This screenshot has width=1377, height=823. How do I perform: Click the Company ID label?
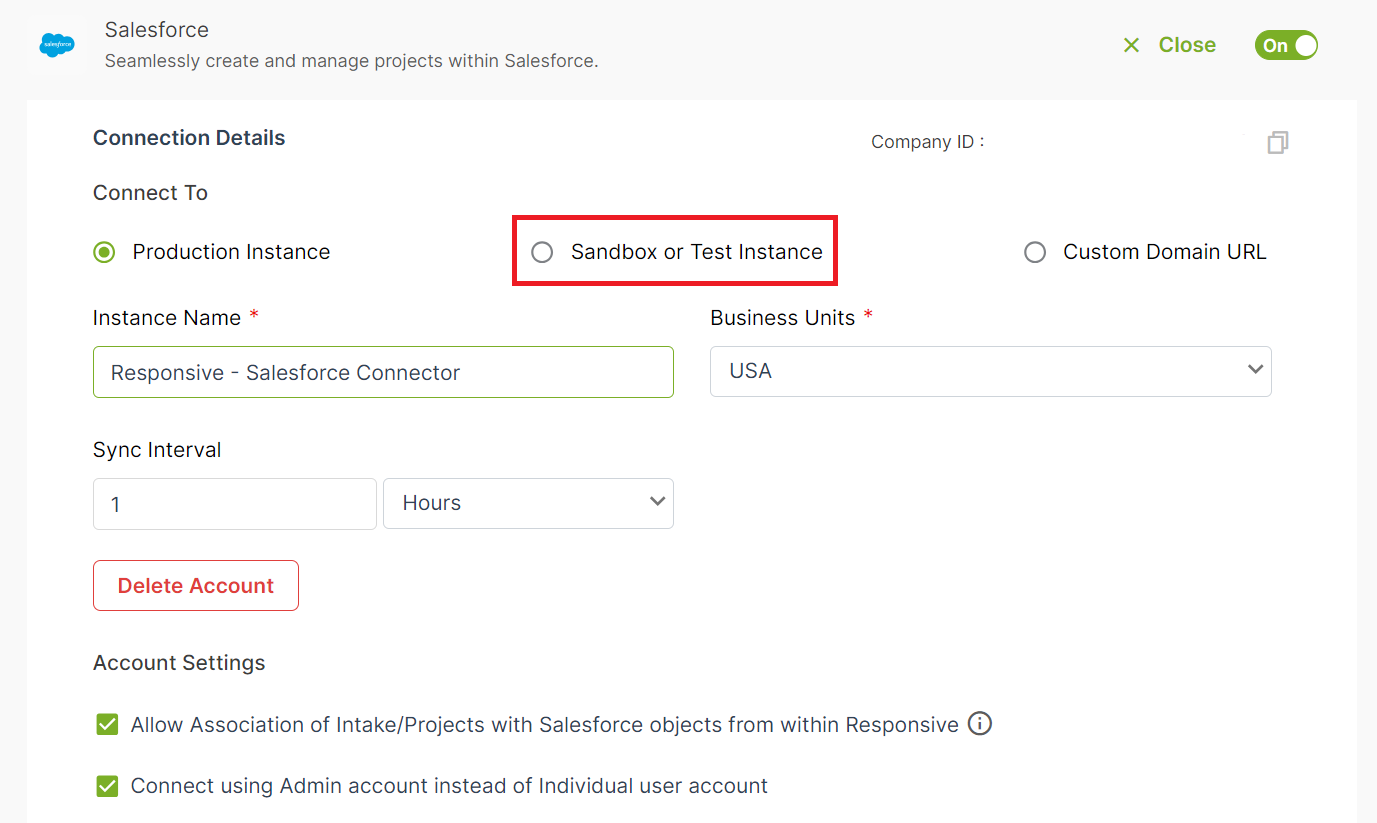click(x=927, y=142)
